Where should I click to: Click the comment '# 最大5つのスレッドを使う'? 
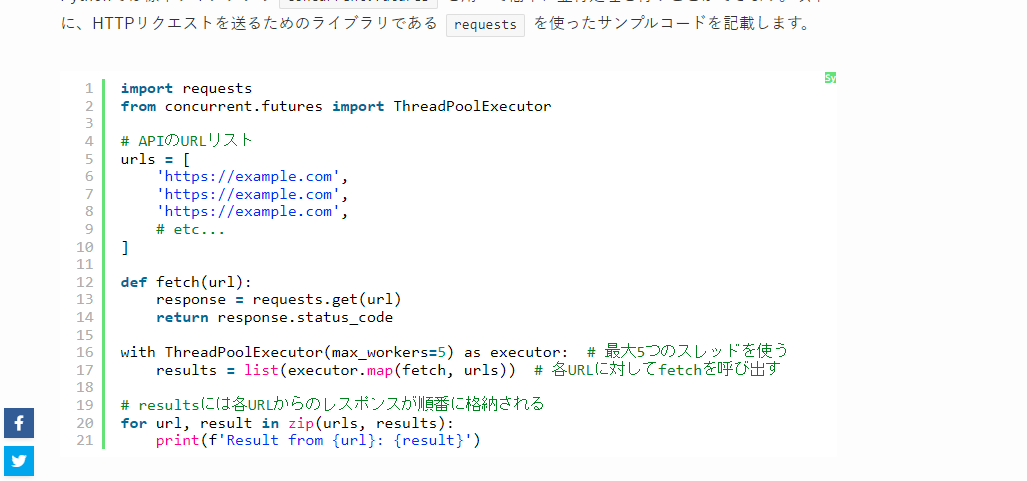(x=687, y=351)
